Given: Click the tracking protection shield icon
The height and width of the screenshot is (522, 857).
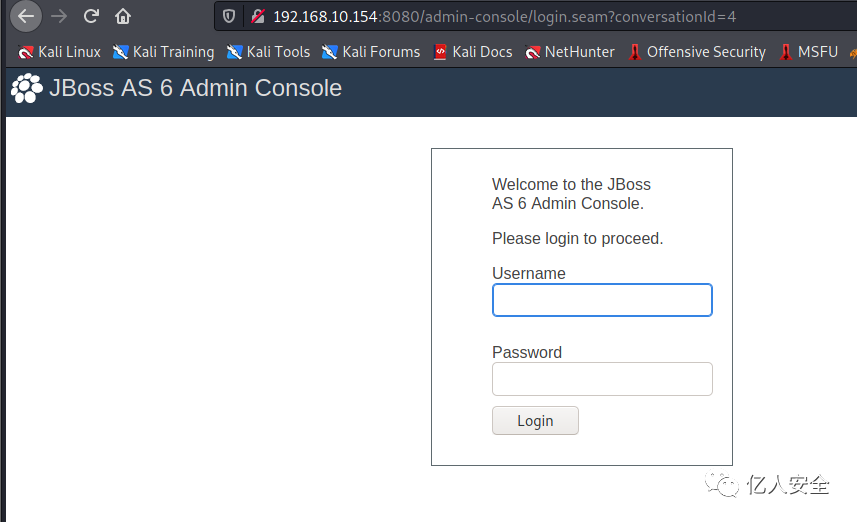Looking at the screenshot, I should 231,16.
